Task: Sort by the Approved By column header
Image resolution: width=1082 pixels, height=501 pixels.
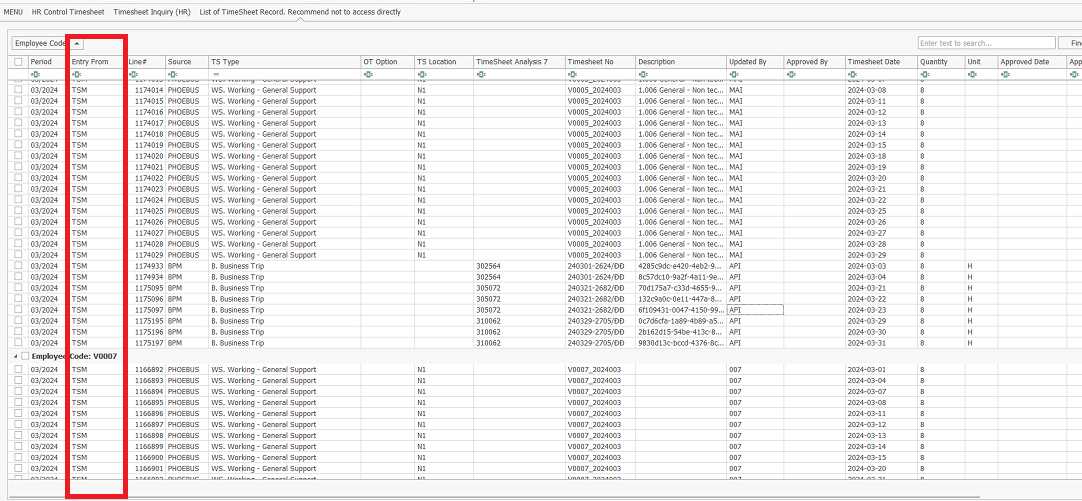Action: tap(807, 62)
